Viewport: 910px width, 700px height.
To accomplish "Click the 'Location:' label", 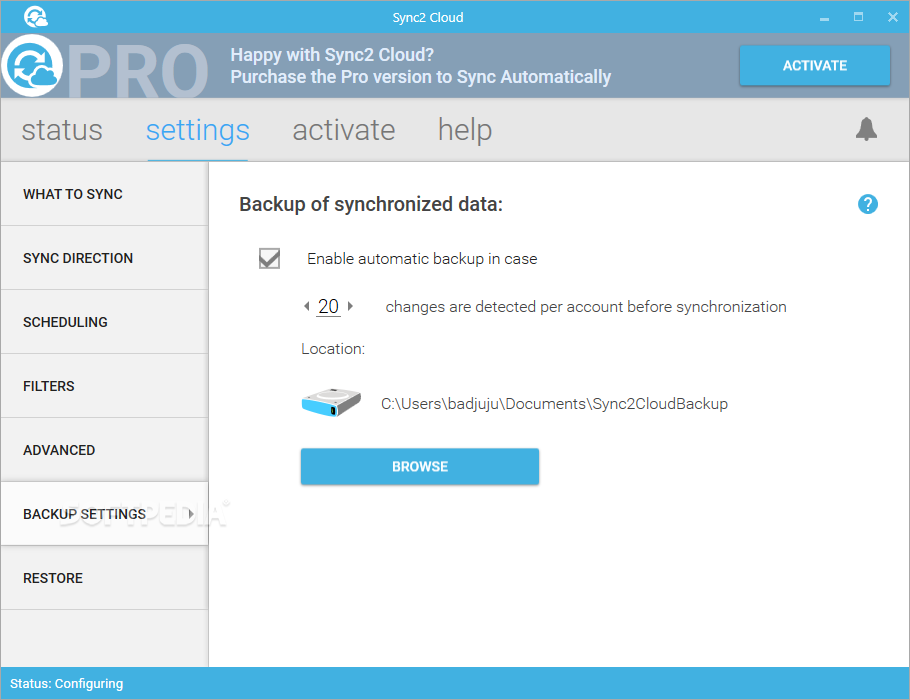I will point(333,349).
